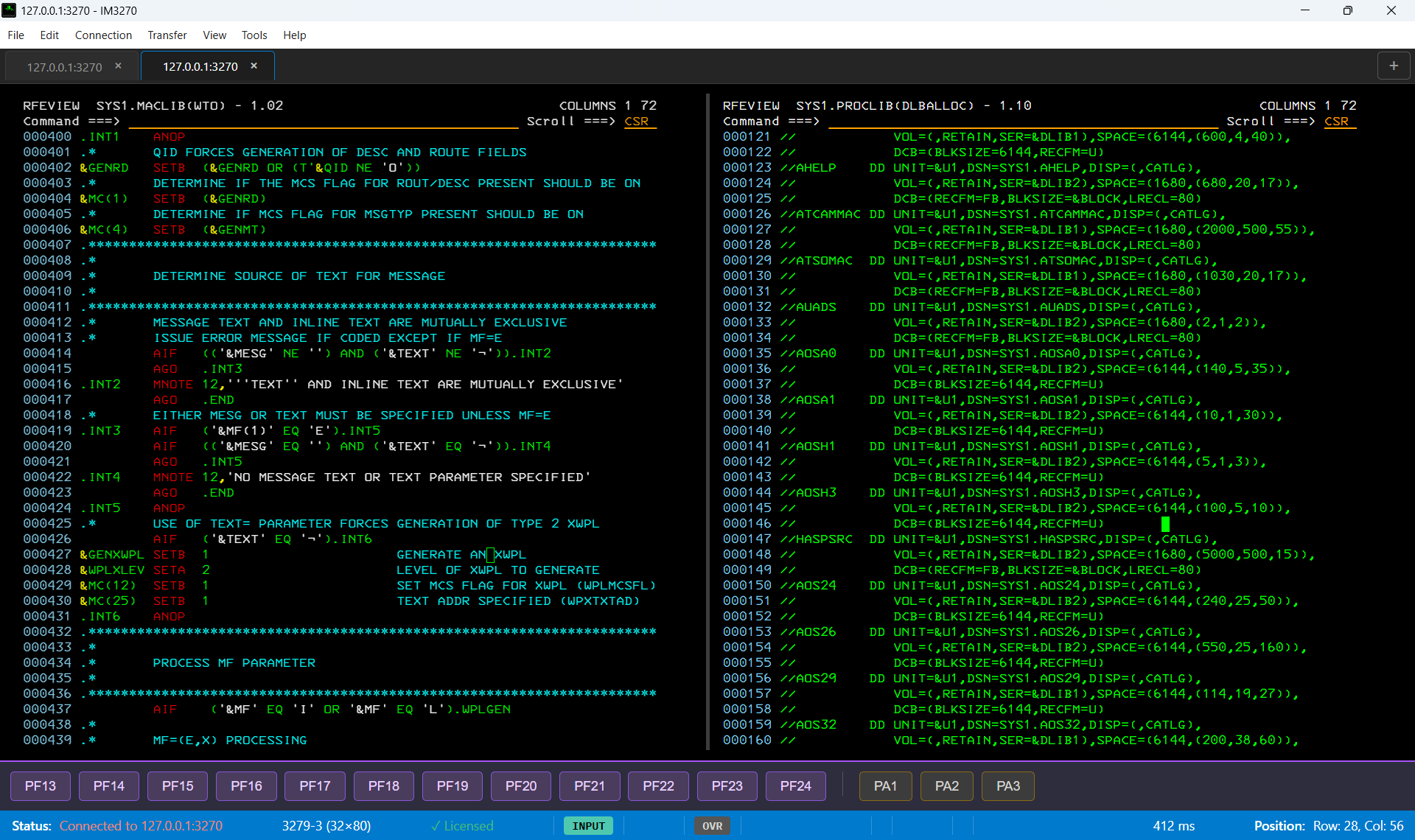Viewport: 1415px width, 840px height.
Task: Click the PF18 key button
Action: (384, 786)
